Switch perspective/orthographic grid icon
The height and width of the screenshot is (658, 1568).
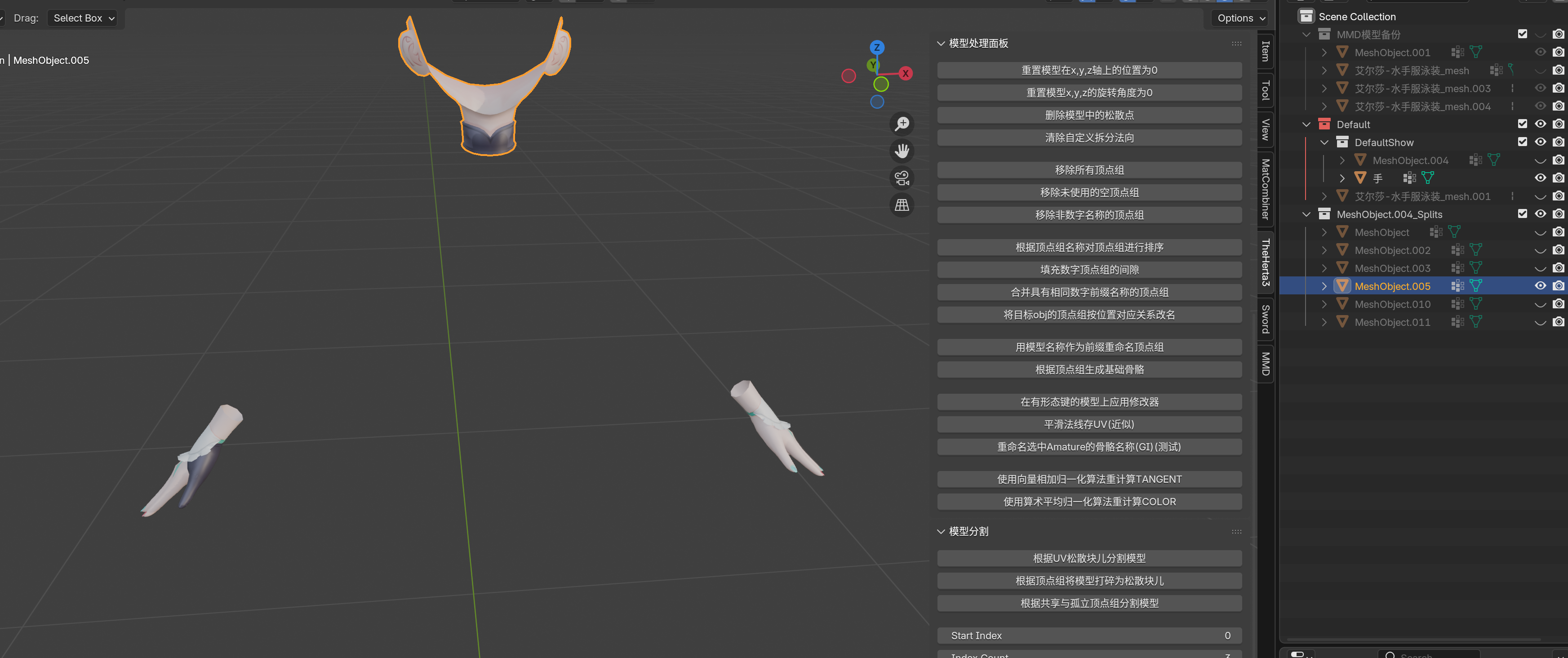click(902, 205)
